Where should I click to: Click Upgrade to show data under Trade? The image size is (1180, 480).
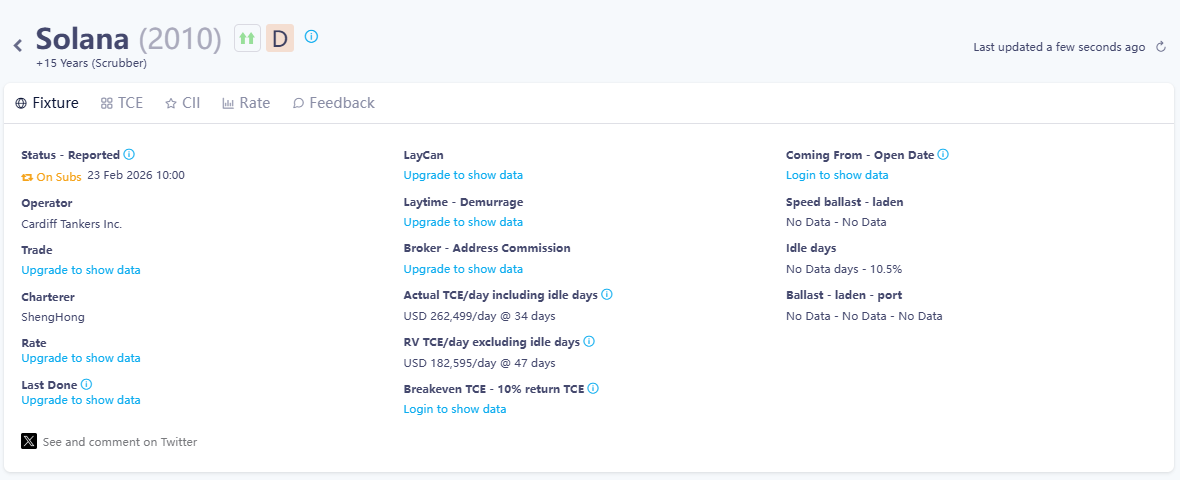(81, 270)
